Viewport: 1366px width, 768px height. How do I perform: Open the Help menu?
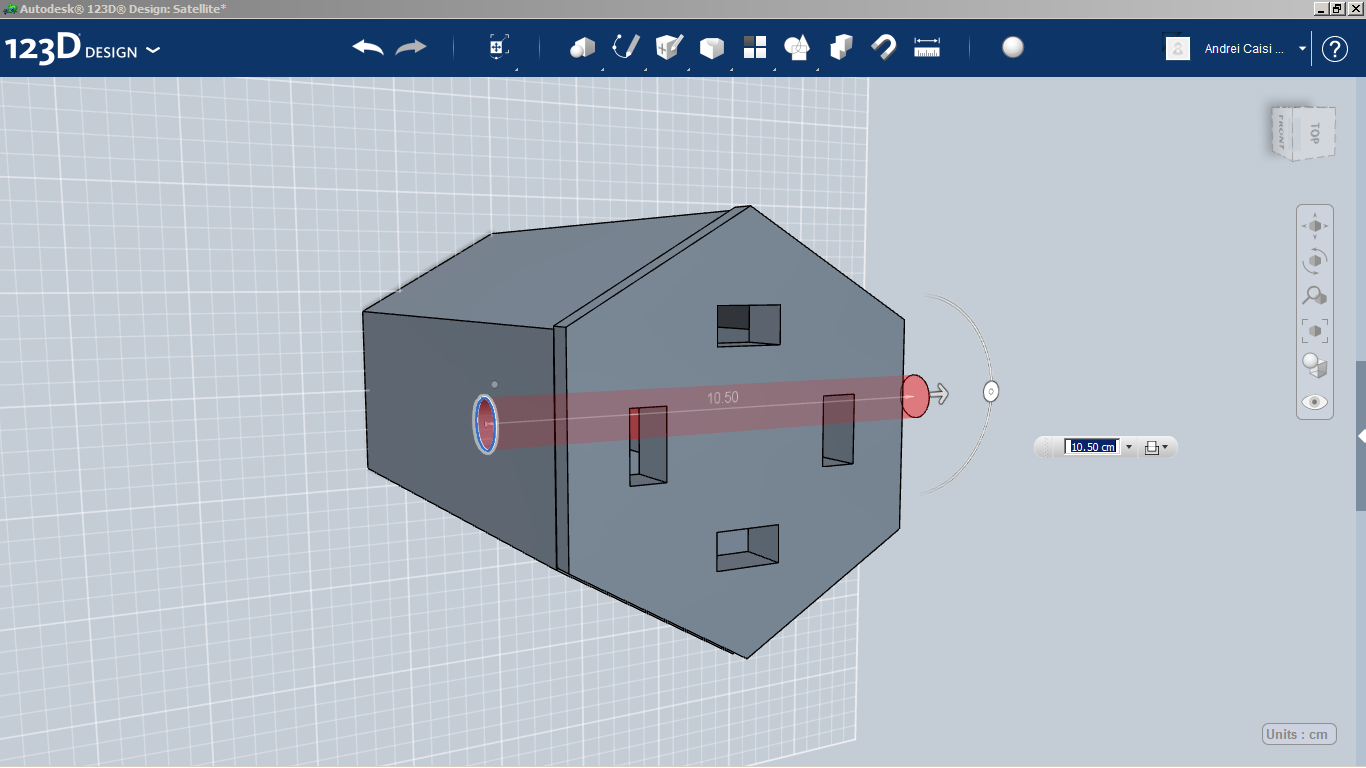pos(1335,48)
